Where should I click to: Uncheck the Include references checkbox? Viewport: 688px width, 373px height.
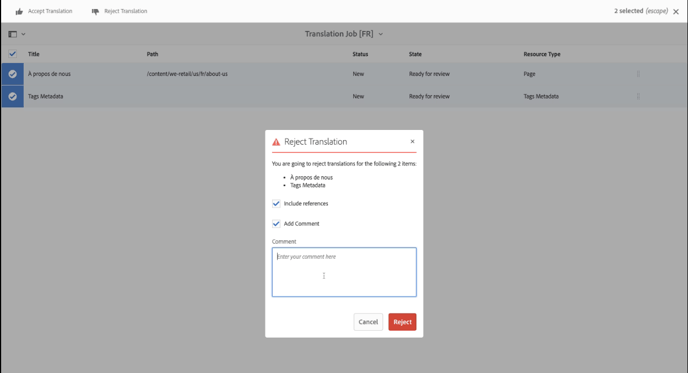[x=276, y=204]
